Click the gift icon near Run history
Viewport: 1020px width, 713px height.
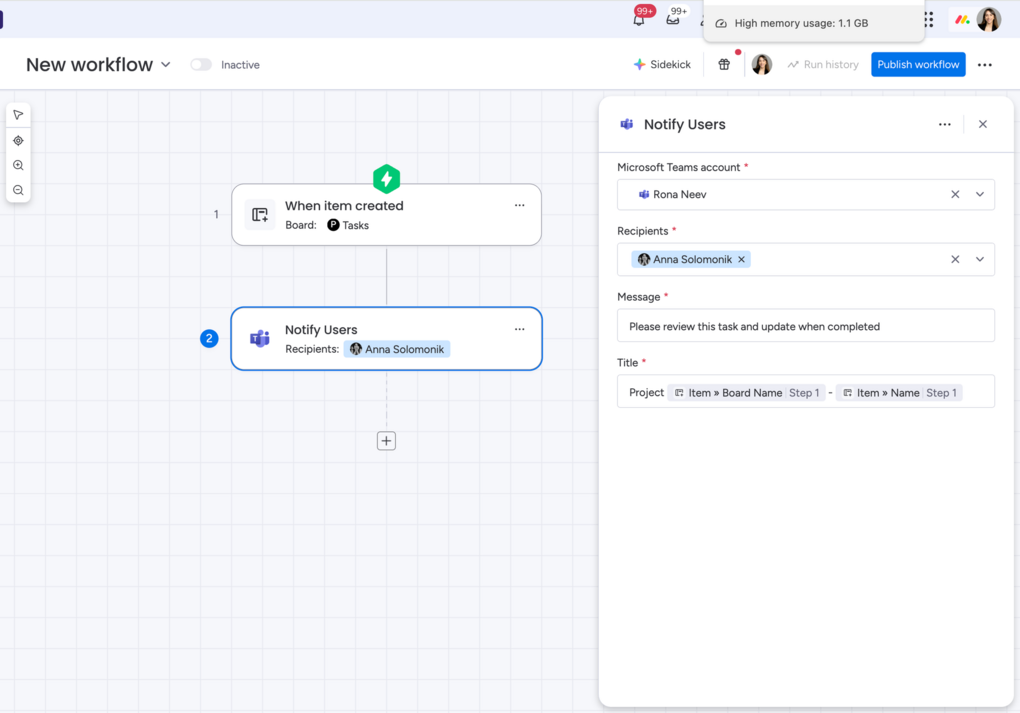click(x=724, y=63)
